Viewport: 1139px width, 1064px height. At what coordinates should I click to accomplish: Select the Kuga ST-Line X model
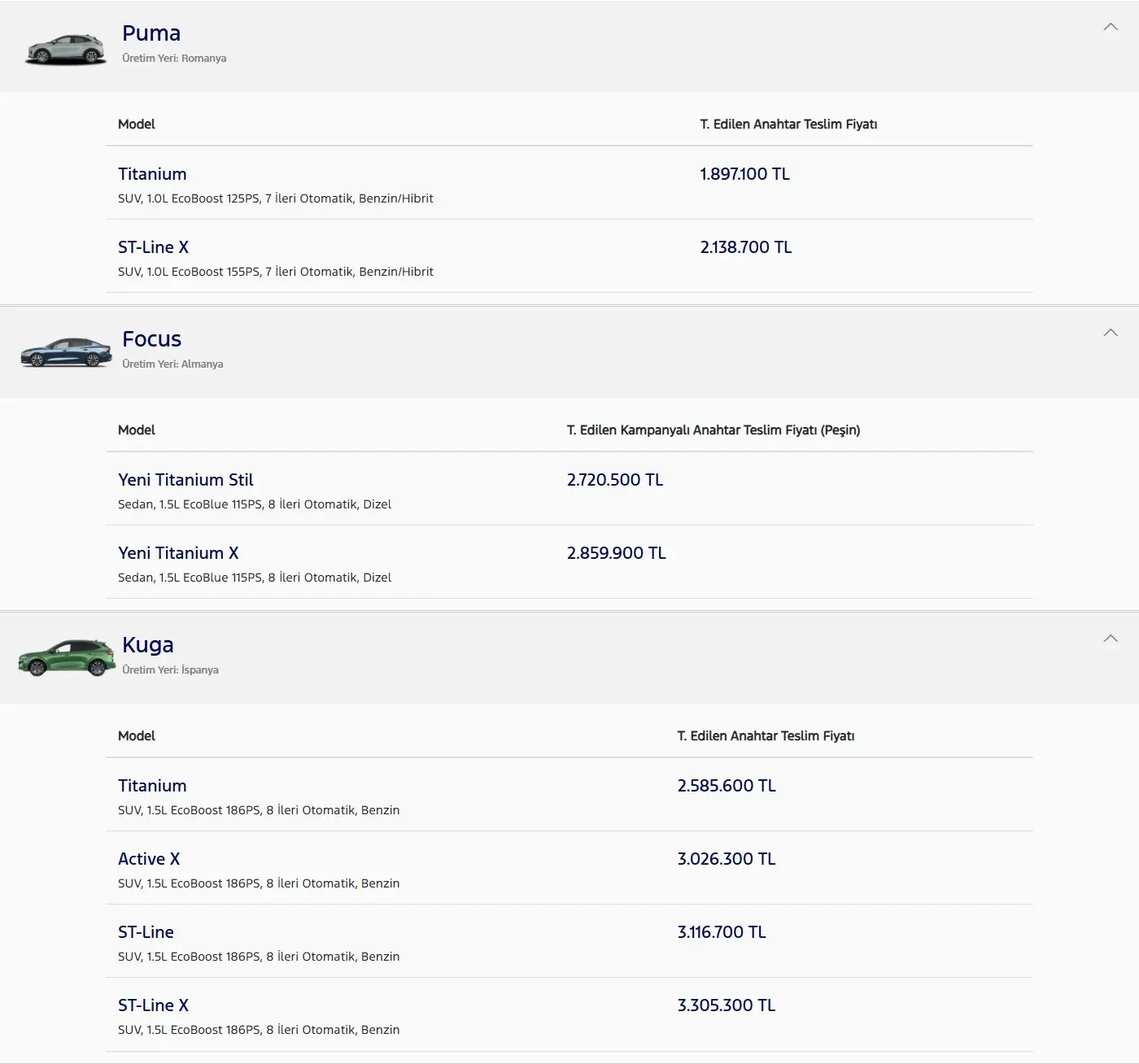153,1005
